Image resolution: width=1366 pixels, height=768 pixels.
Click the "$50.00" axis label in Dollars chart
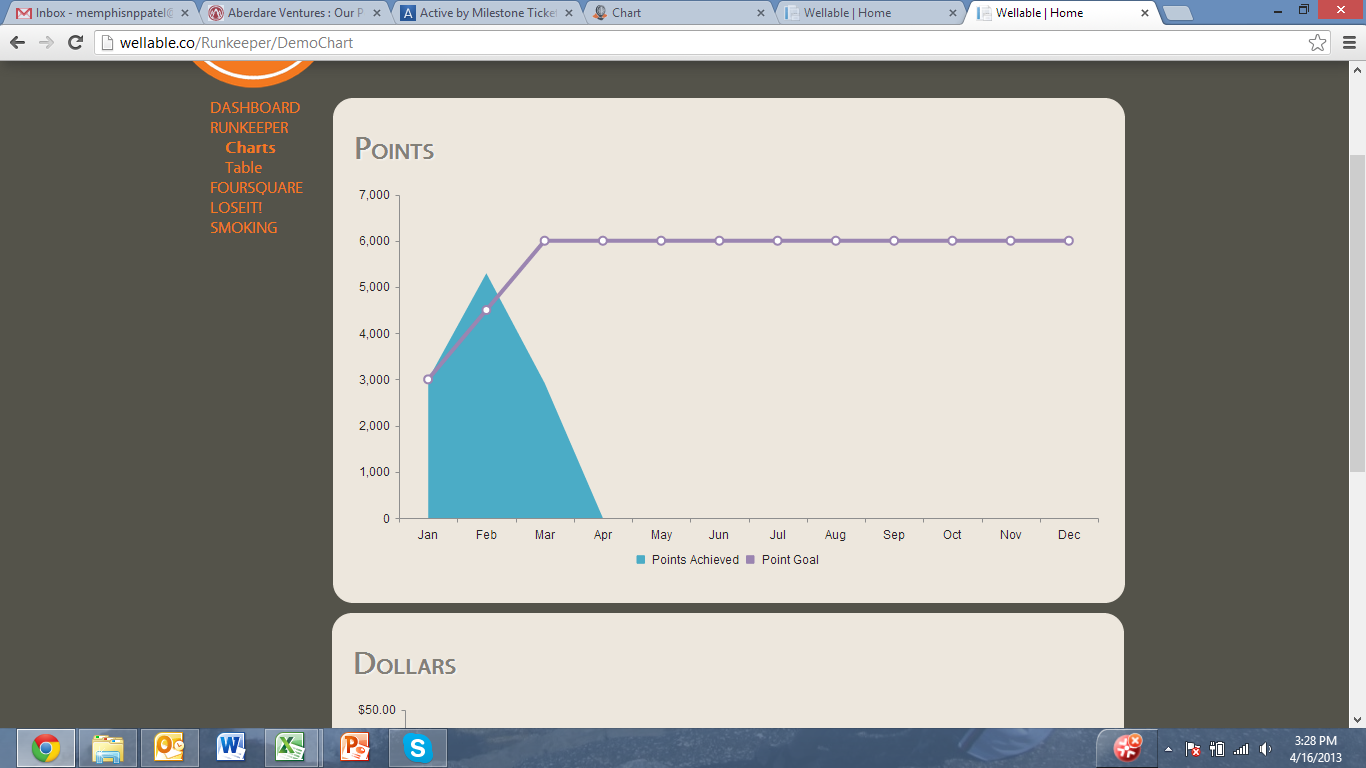click(377, 710)
